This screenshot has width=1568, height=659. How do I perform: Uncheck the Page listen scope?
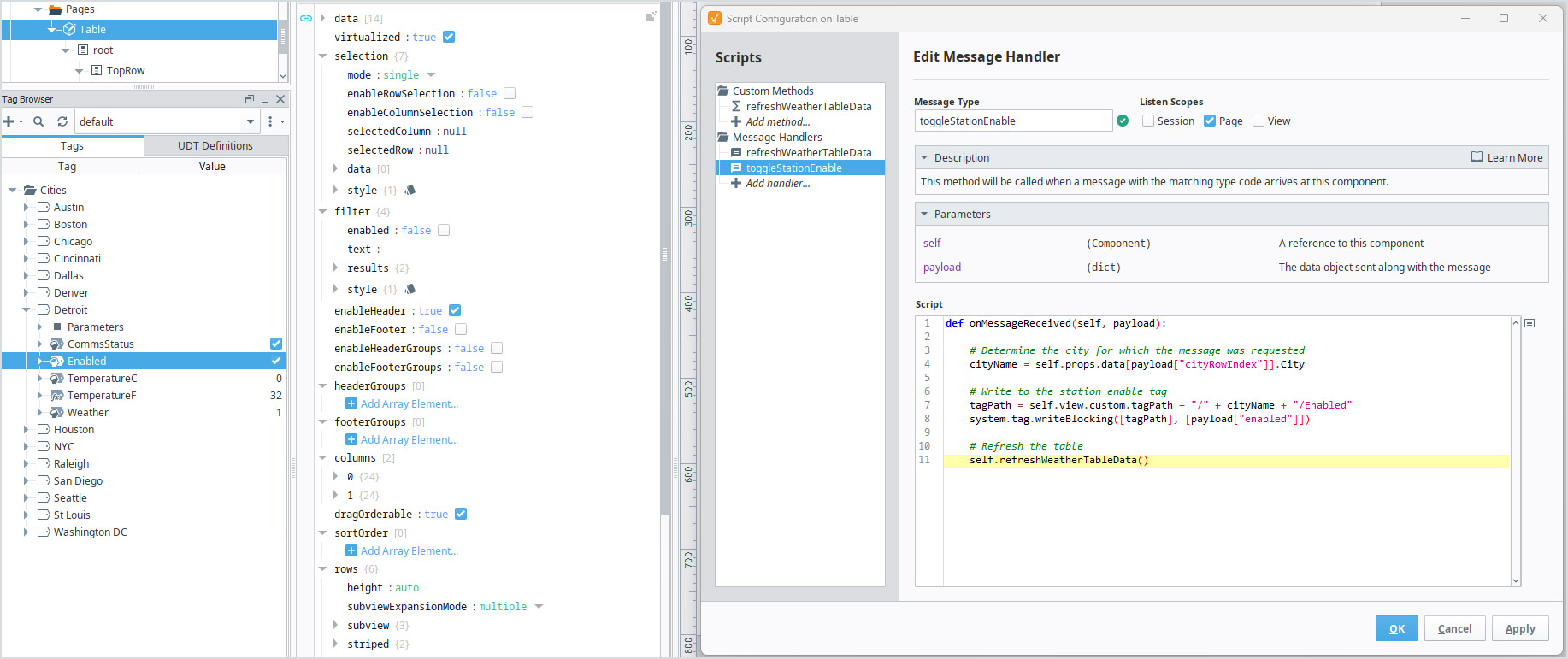click(x=1210, y=121)
